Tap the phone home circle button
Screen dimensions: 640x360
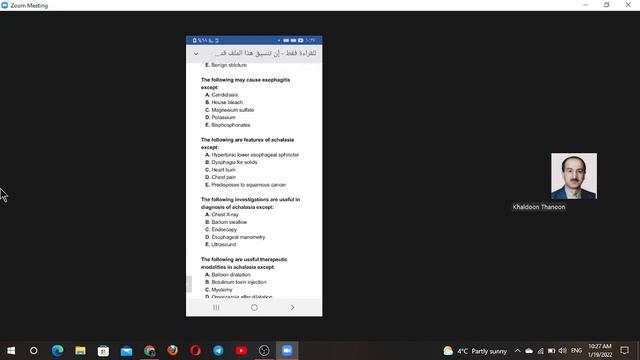coord(254,307)
